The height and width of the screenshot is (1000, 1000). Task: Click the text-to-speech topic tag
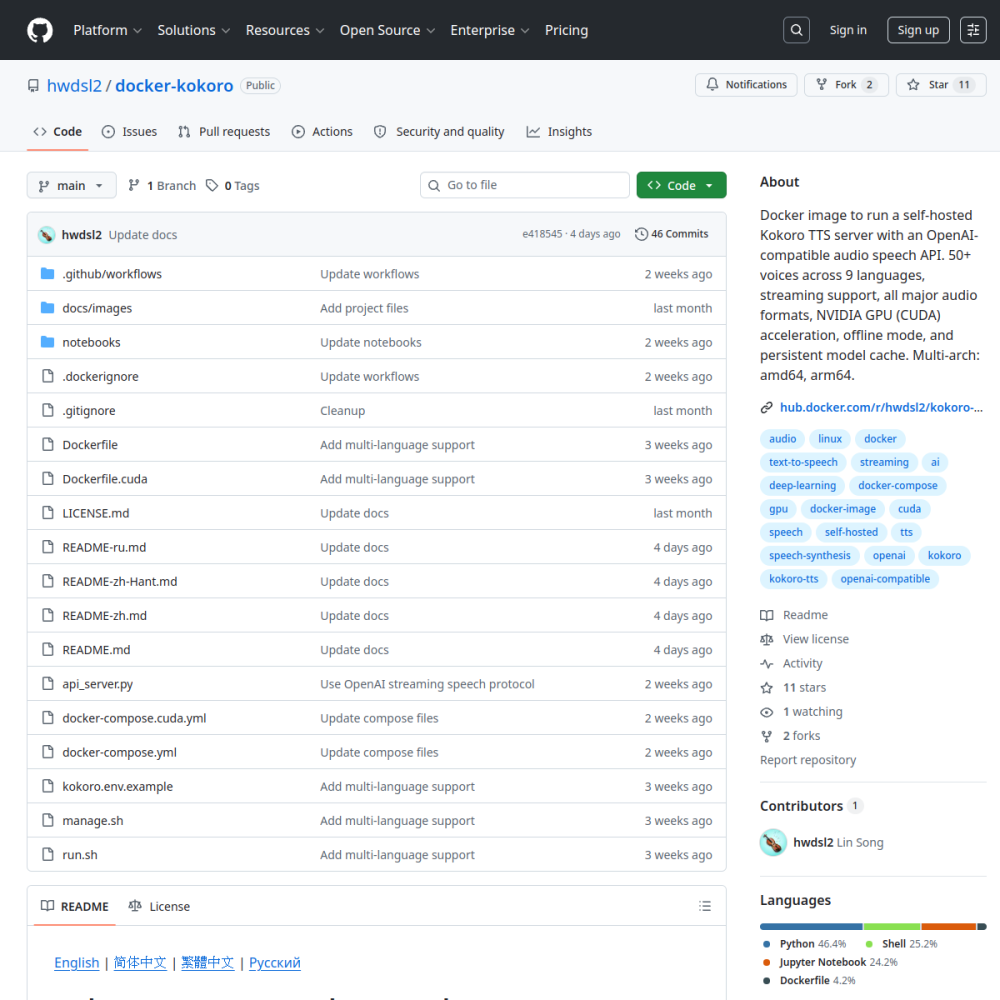click(803, 462)
